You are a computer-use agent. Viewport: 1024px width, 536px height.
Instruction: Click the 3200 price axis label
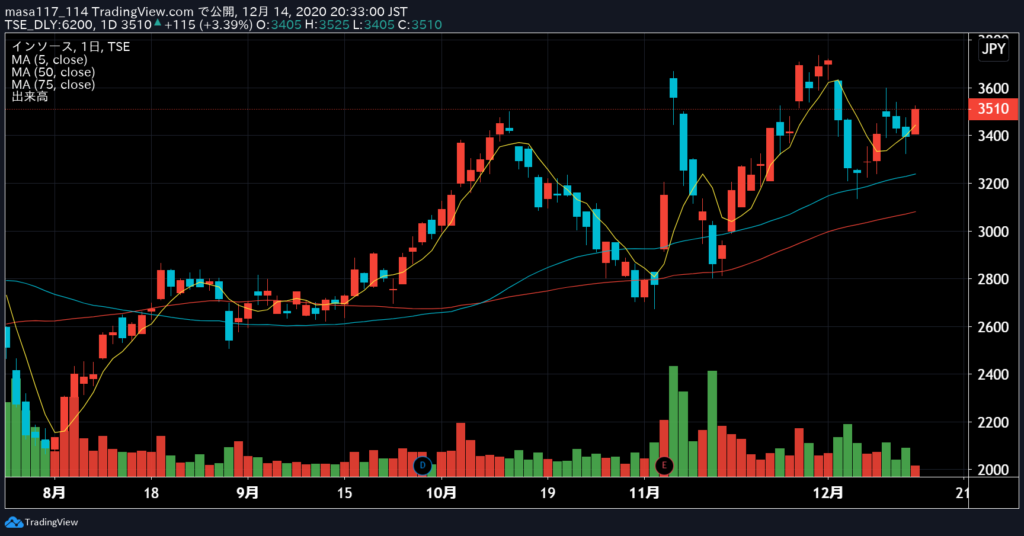[993, 183]
